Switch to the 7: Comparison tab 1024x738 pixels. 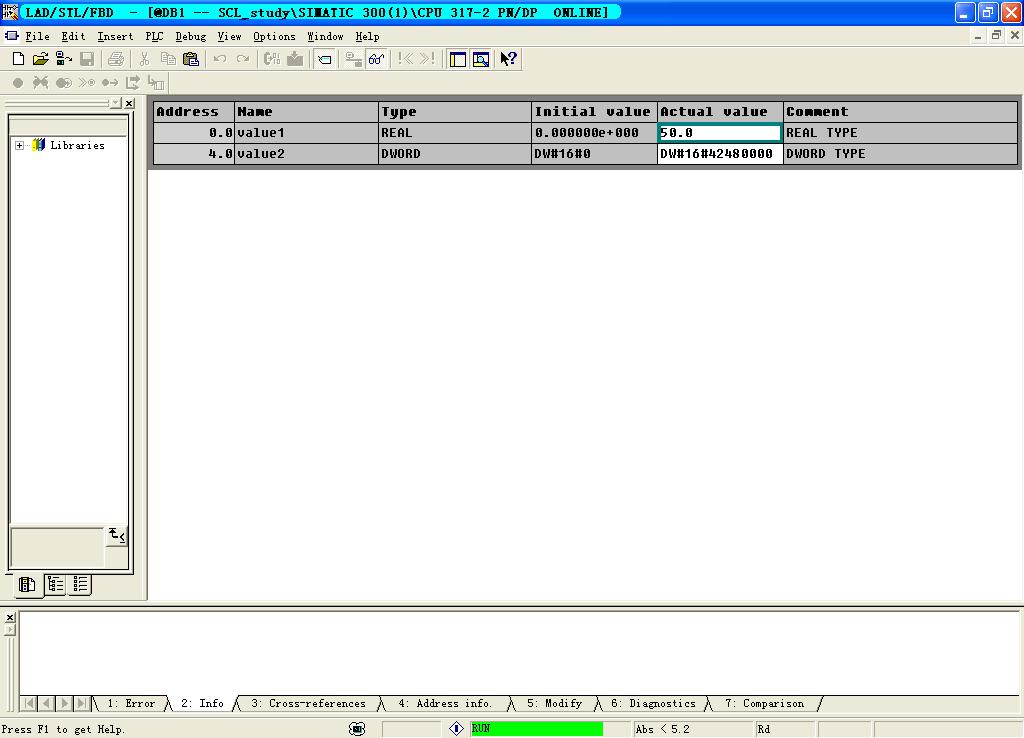point(764,703)
